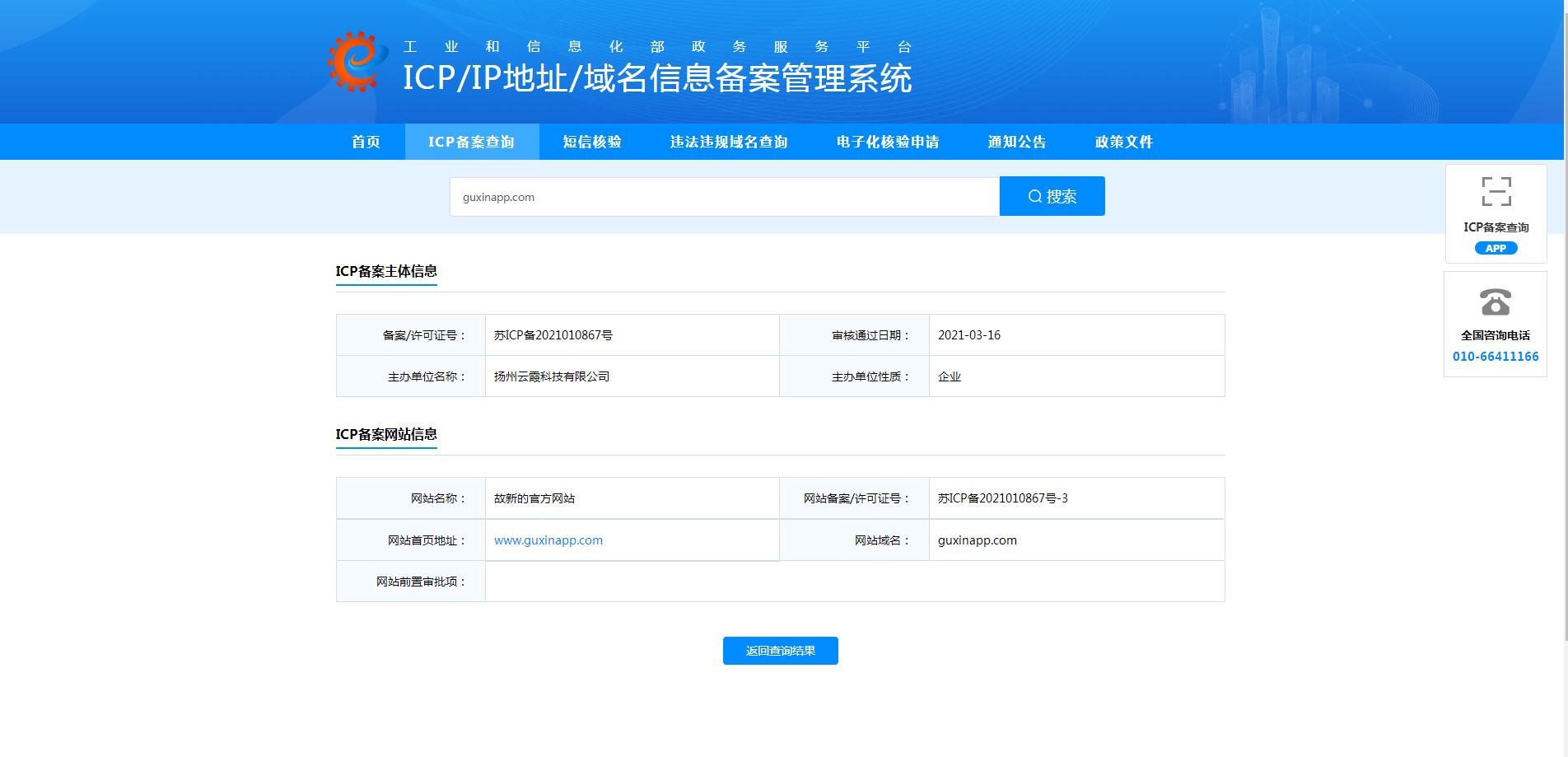This screenshot has width=1568, height=757.
Task: Click the search input containing guxinapp.com
Action: click(723, 196)
